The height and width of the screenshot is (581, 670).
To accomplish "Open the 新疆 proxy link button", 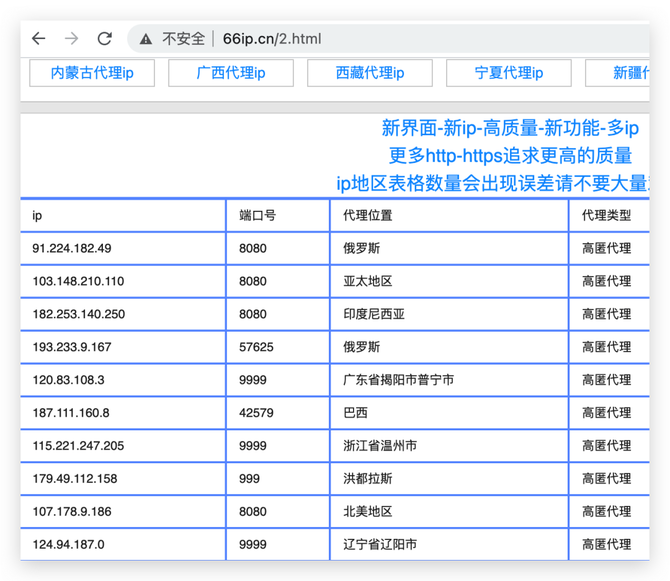I will click(618, 73).
